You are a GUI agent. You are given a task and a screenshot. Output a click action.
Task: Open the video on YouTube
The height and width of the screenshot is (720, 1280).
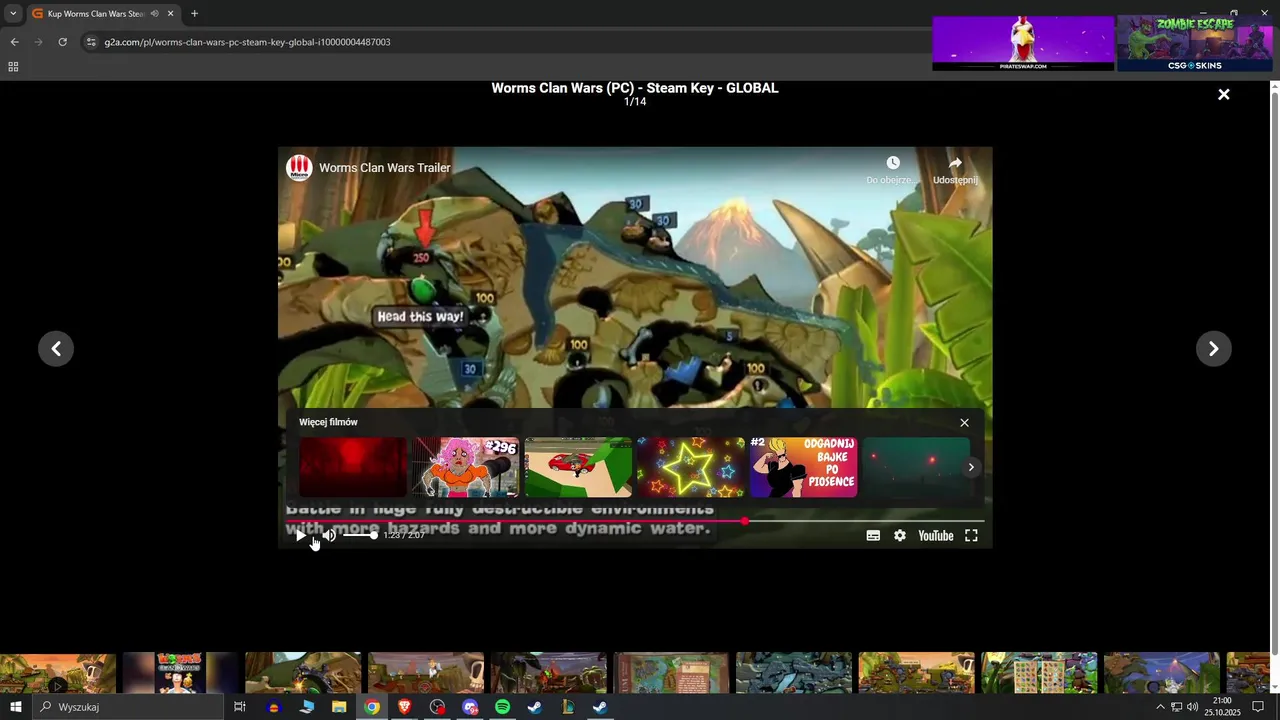coord(936,536)
